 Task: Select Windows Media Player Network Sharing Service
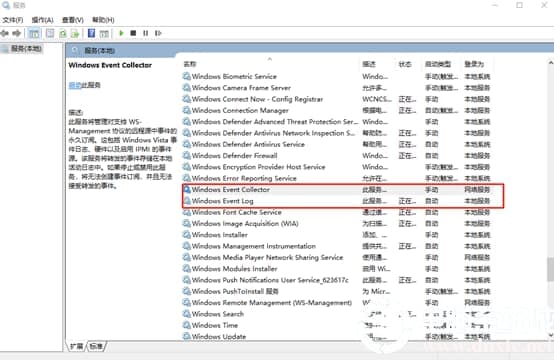pos(337,257)
